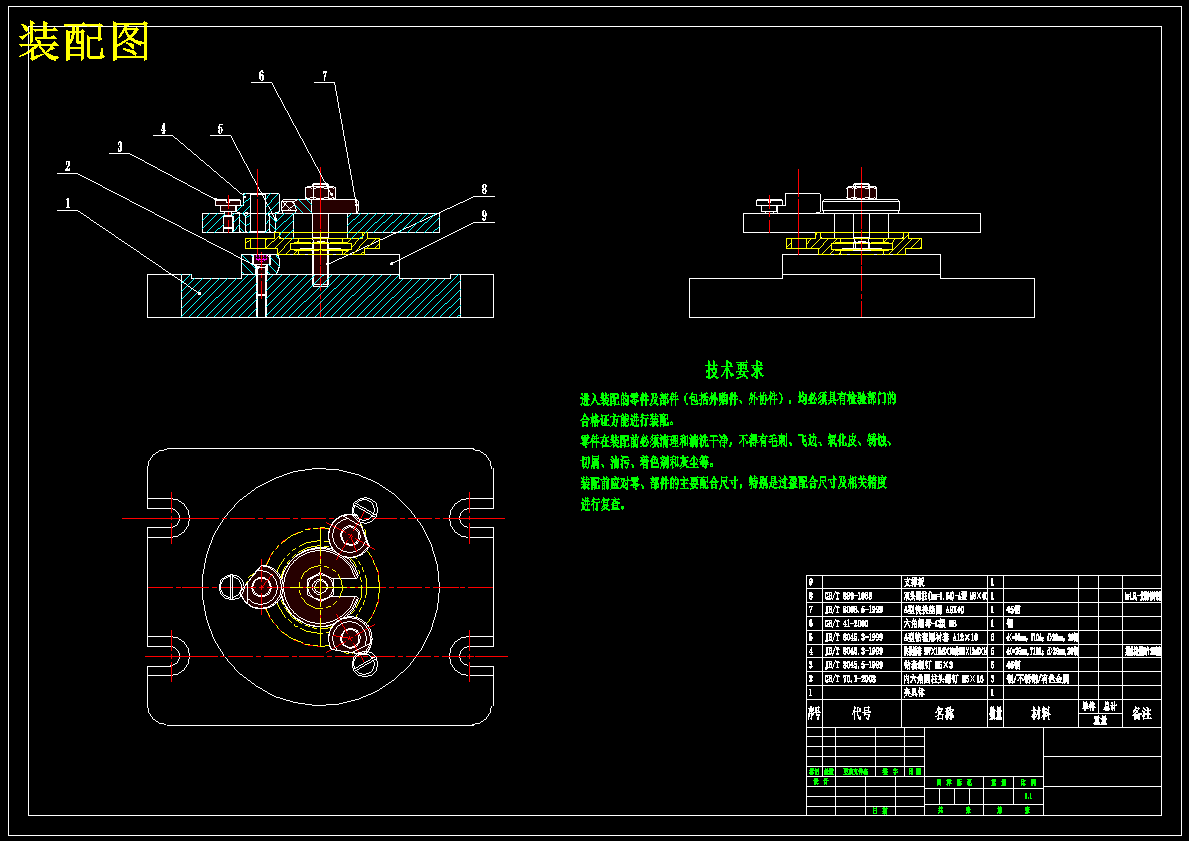Image resolution: width=1189 pixels, height=841 pixels.
Task: Click the row 7 JB/T standard code cell
Action: (854, 610)
